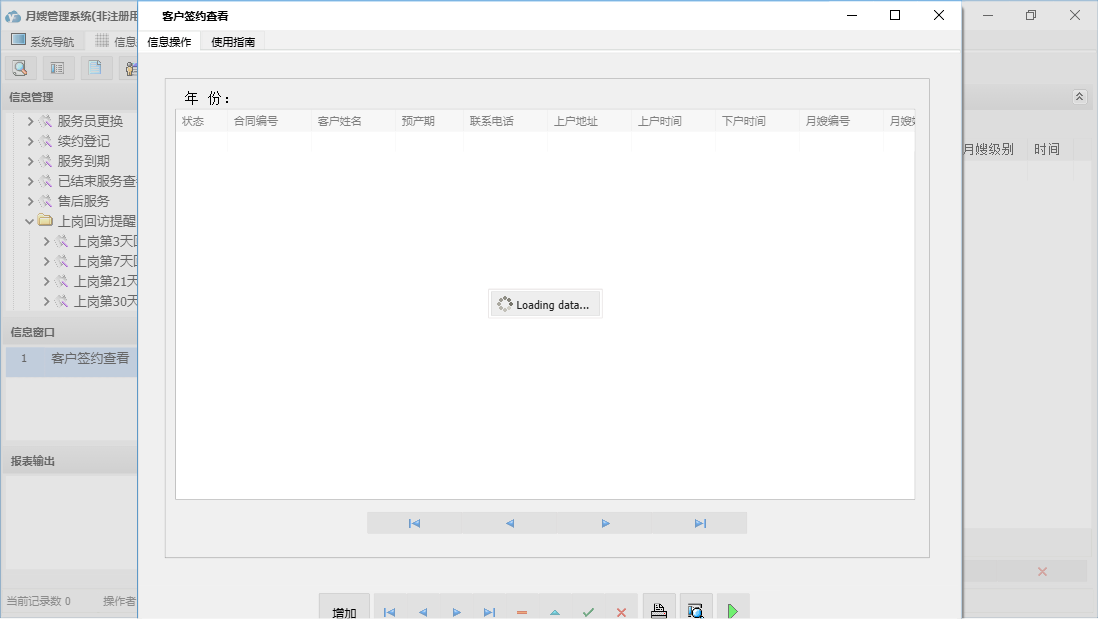Cancel changes with the red X icon
1098x635 pixels.
click(x=621, y=612)
